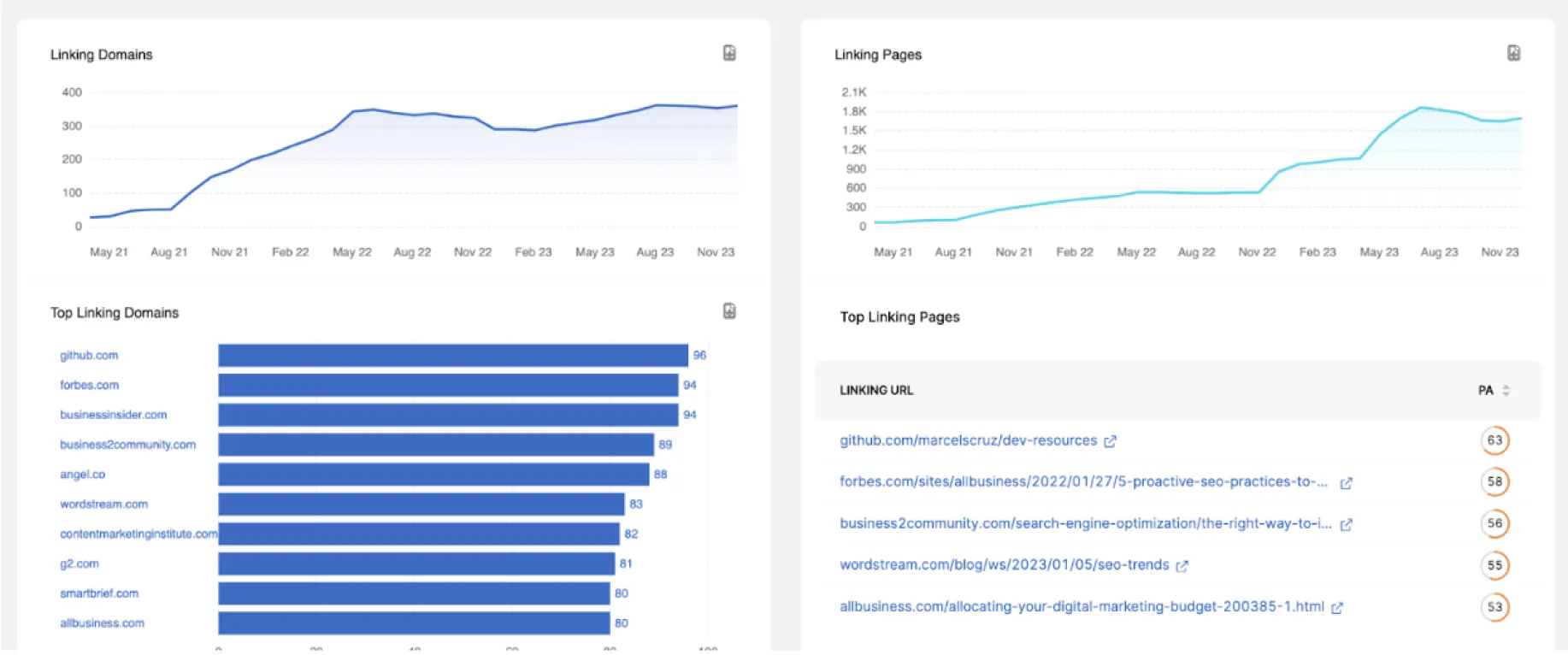Image resolution: width=1568 pixels, height=655 pixels.
Task: Open external link icon for allbusiness.com URL
Action: click(x=1337, y=608)
